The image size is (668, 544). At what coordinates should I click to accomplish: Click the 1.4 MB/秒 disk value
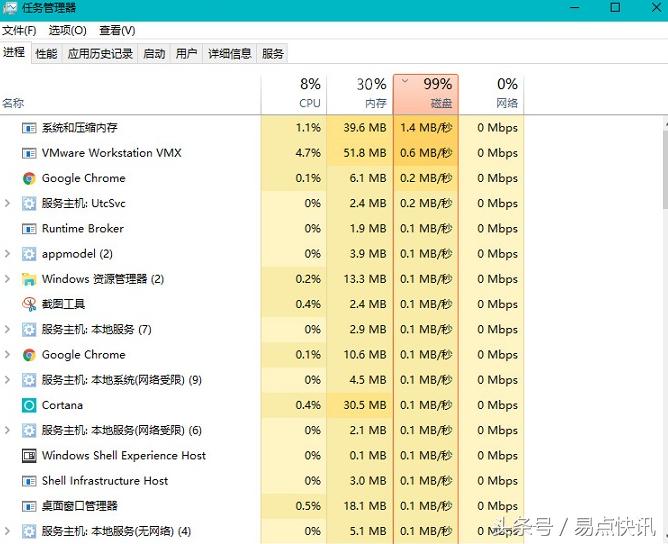tap(426, 128)
